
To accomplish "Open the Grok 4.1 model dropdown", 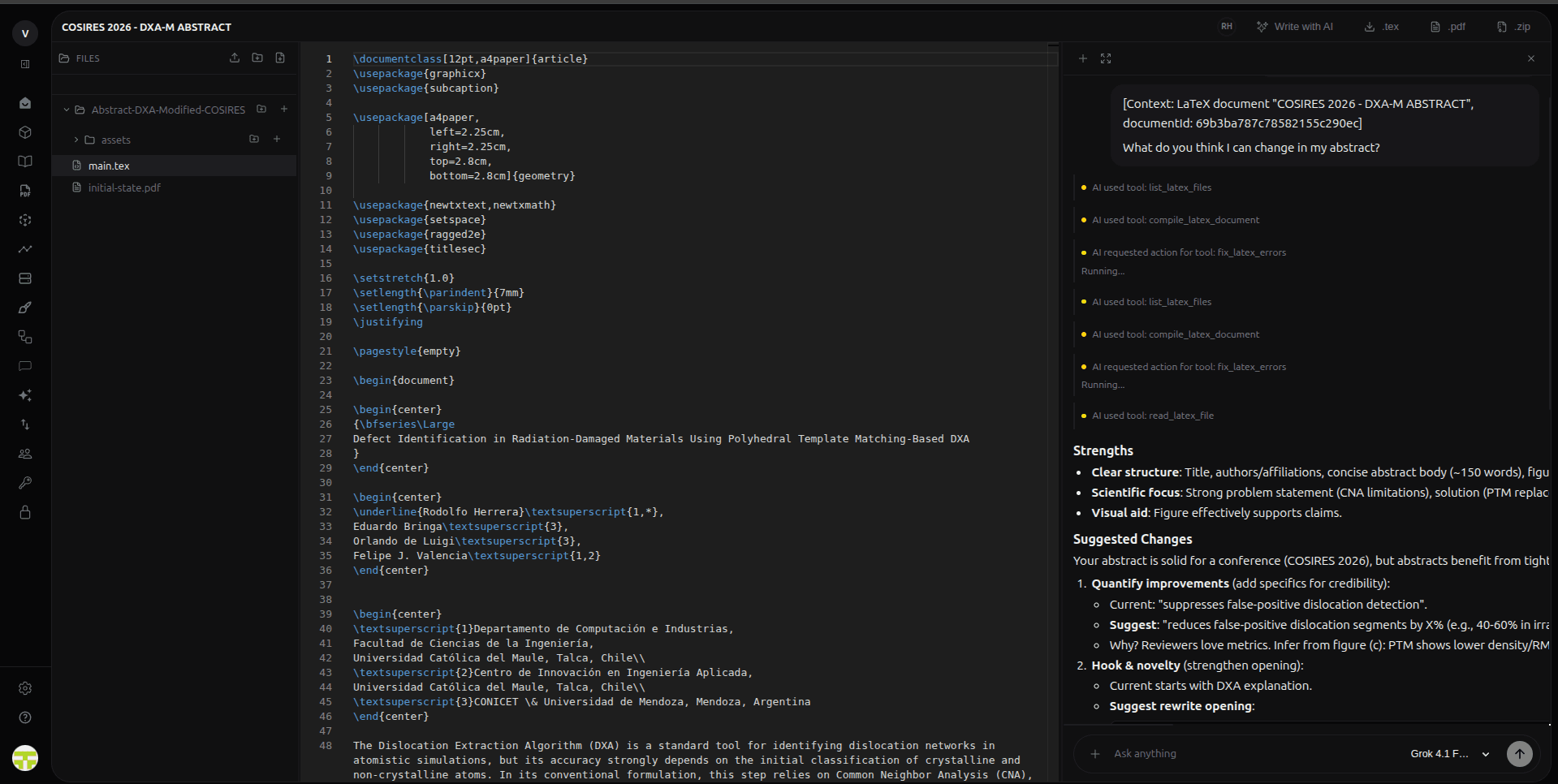I will click(1450, 754).
